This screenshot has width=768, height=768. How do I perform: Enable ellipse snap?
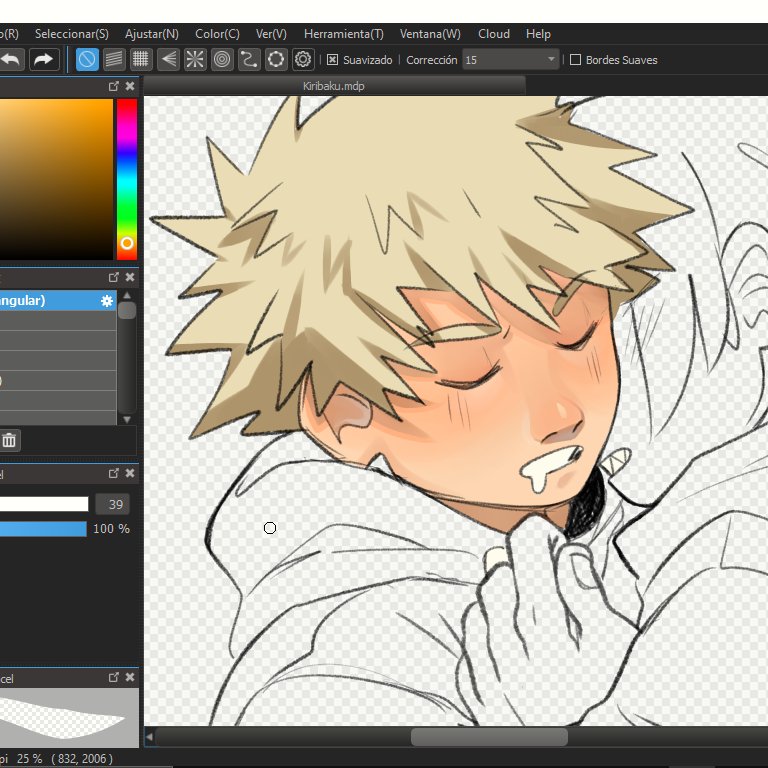tap(276, 60)
